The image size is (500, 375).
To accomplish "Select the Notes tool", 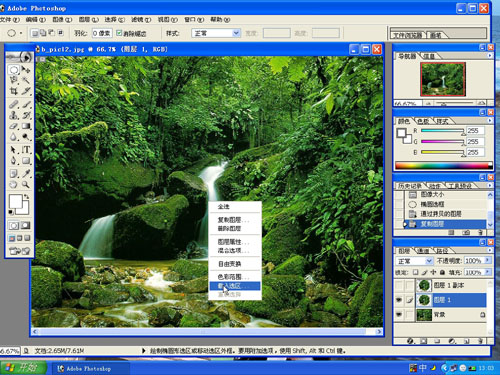I will [x=13, y=174].
